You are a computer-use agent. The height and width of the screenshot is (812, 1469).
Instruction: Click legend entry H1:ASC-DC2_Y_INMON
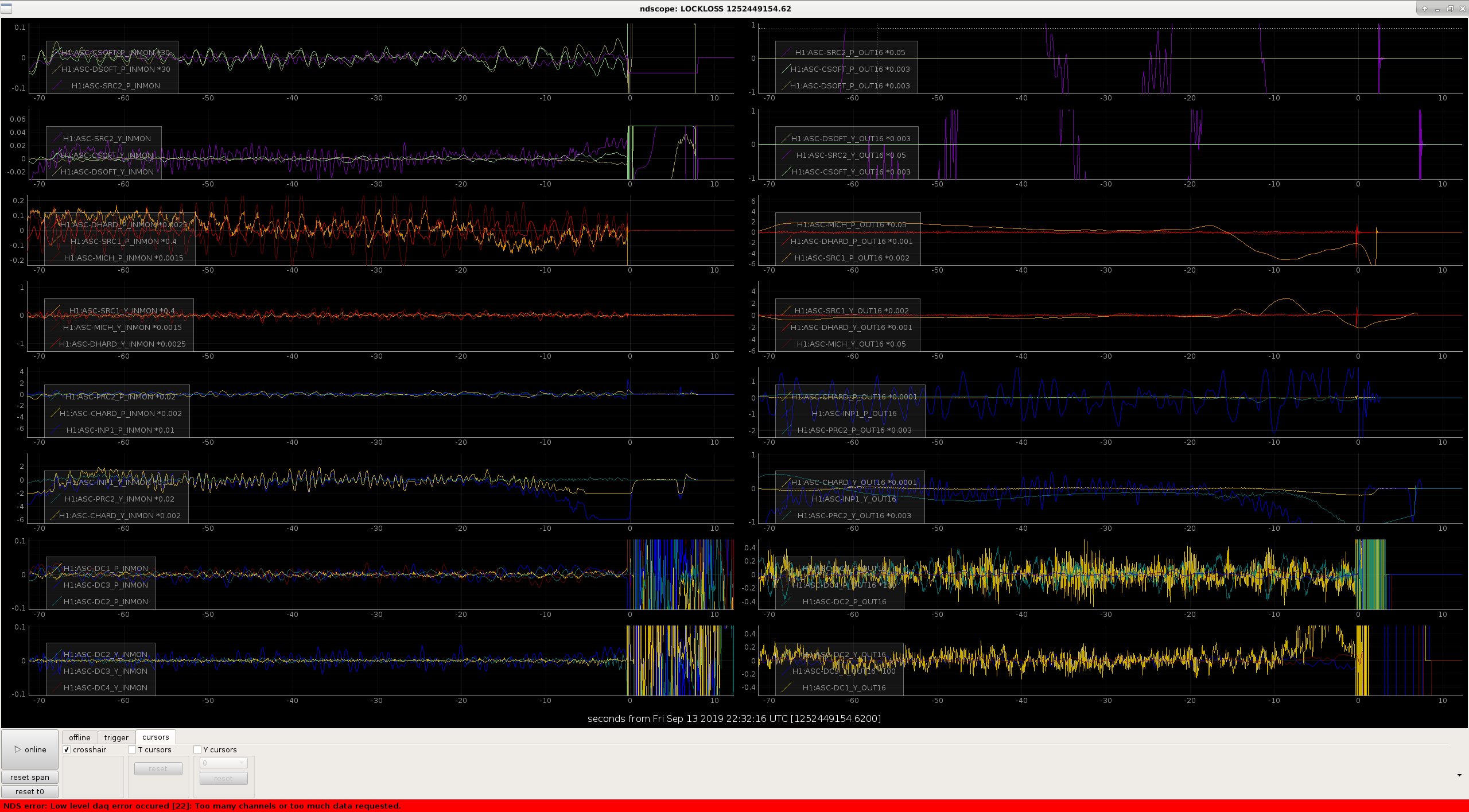[x=106, y=654]
